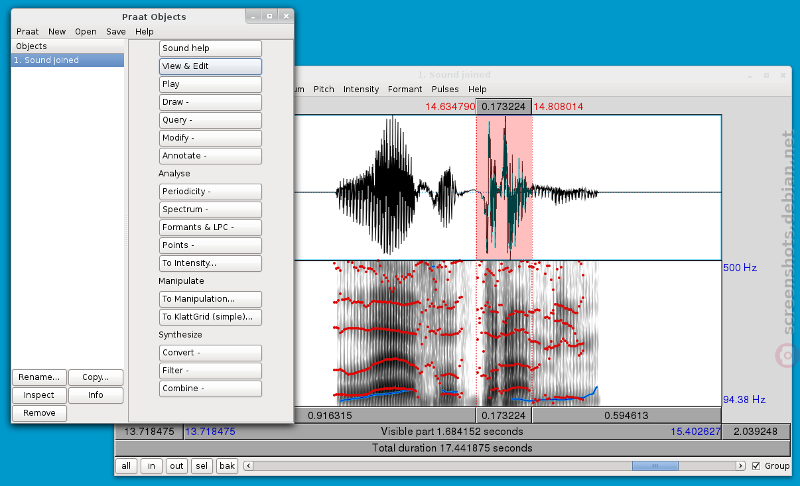Play the 0.594613 segment after selection
Image resolution: width=800 pixels, height=486 pixels.
click(627, 416)
